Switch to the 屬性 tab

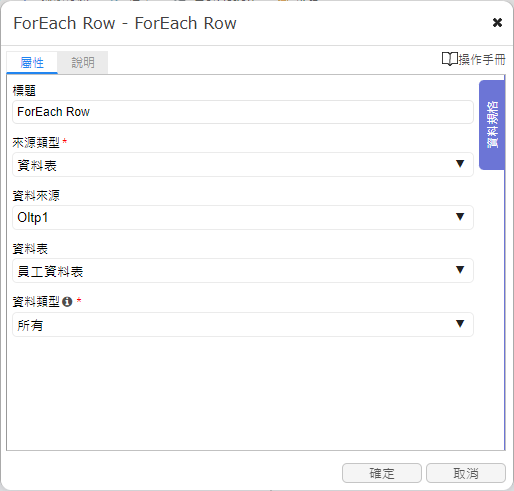pos(32,62)
